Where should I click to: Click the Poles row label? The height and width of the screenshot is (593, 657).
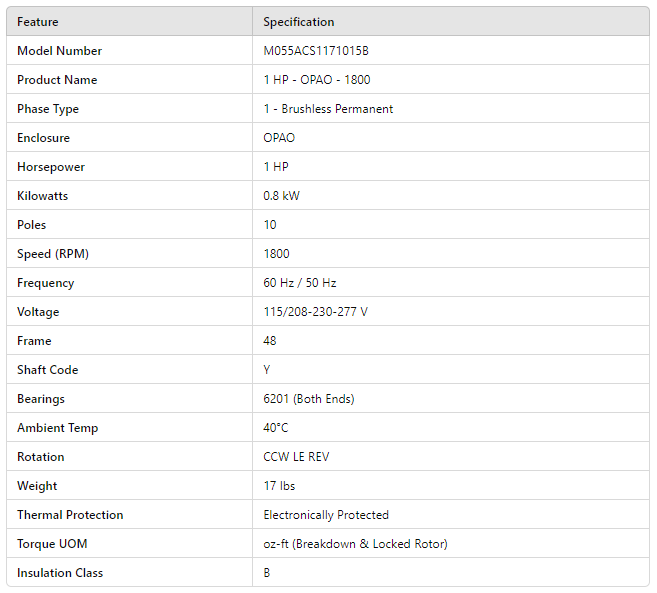(32, 225)
